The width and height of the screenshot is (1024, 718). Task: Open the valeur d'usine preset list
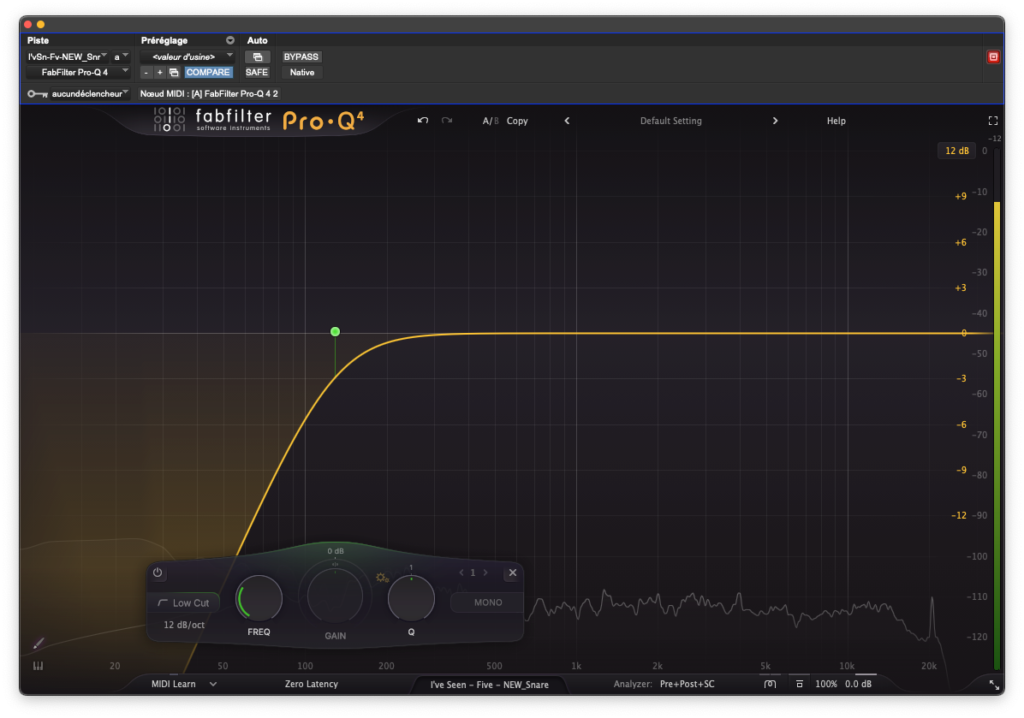tap(187, 57)
